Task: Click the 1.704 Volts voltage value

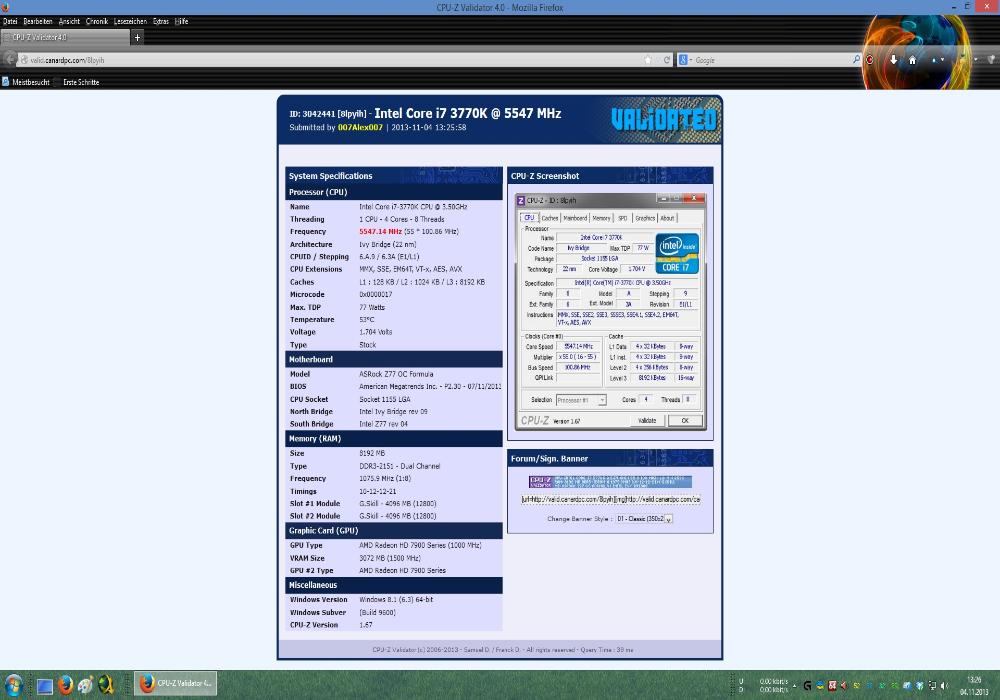Action: (x=376, y=332)
